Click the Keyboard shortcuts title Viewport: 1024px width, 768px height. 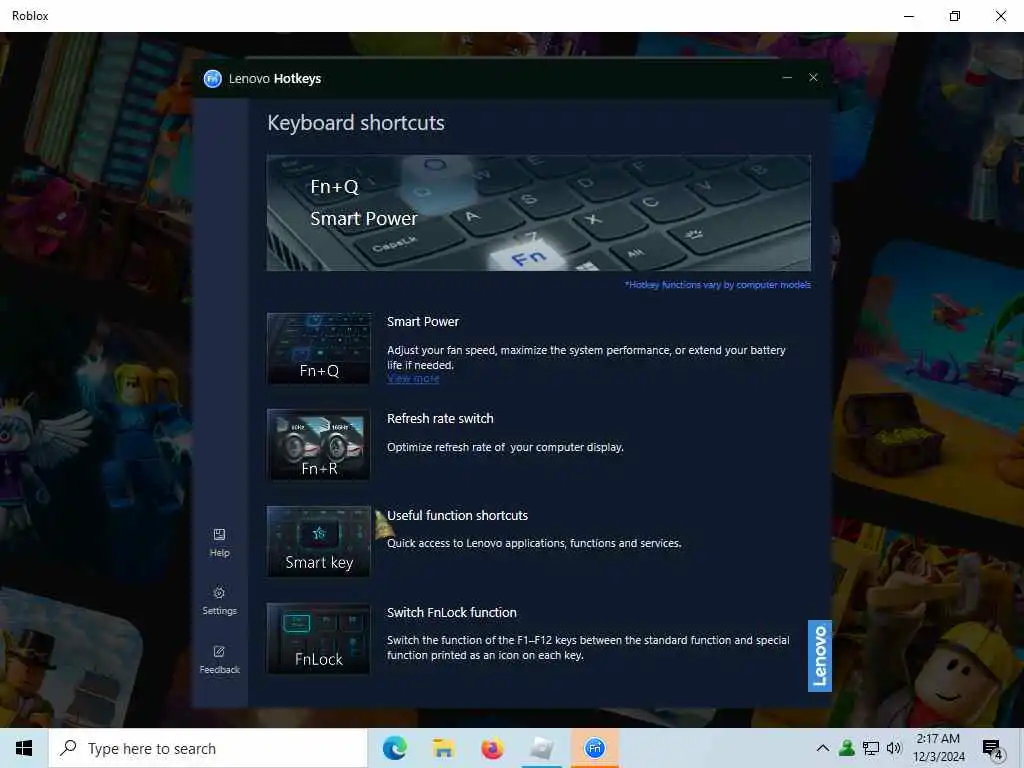356,123
